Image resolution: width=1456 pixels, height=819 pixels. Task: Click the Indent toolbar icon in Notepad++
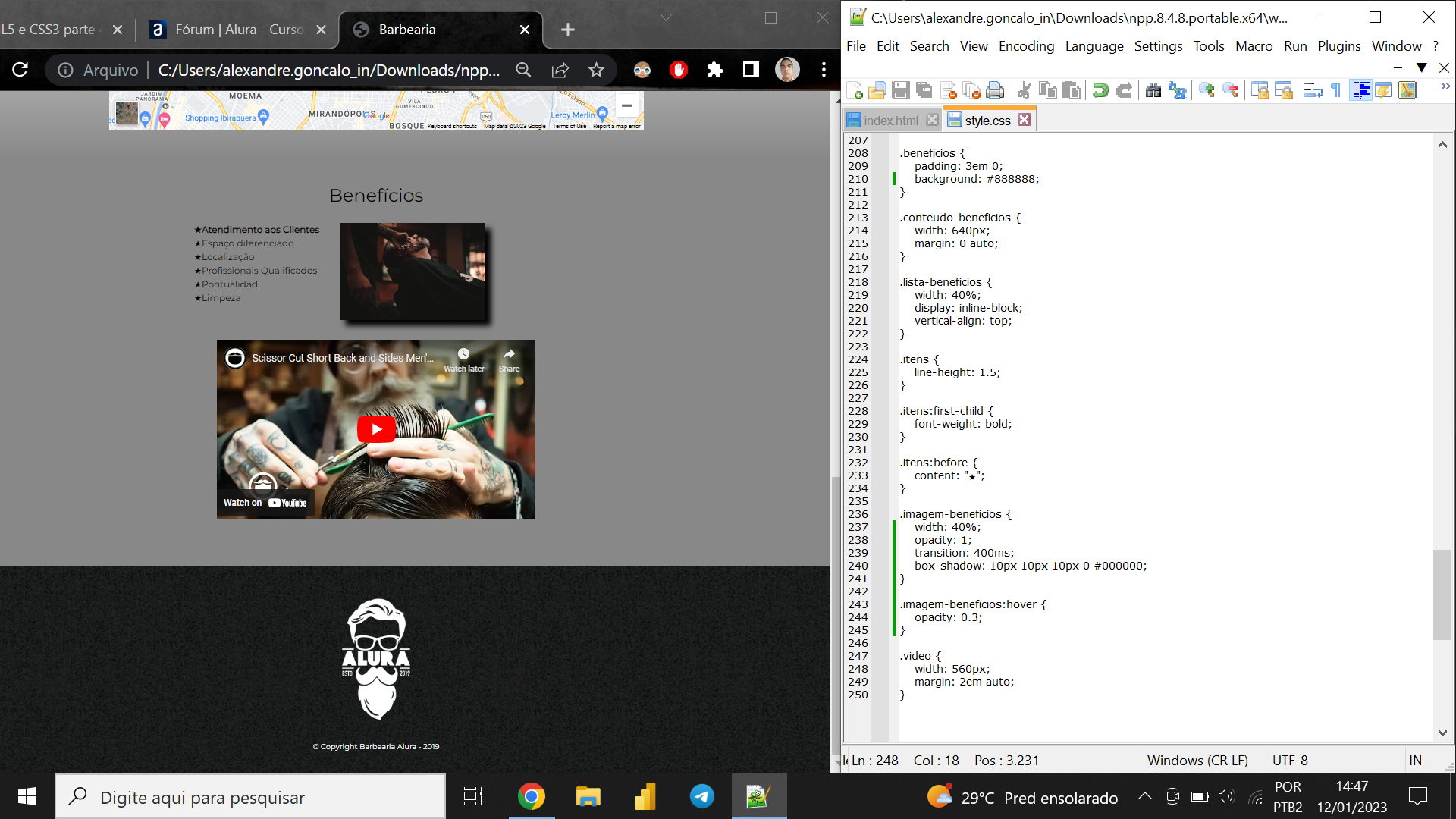(1361, 91)
